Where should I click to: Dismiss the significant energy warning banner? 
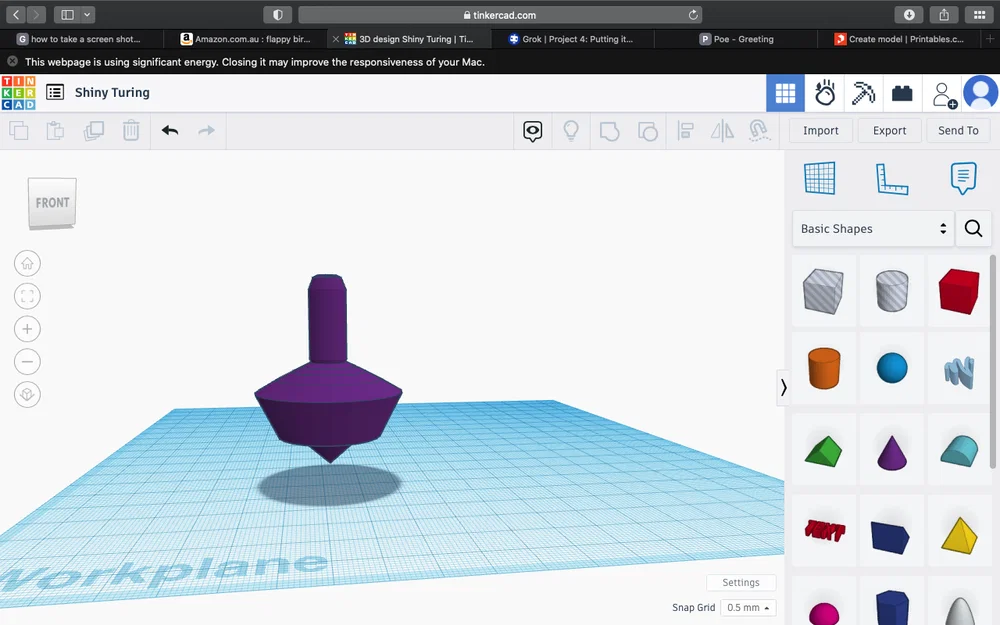pyautogui.click(x=12, y=61)
